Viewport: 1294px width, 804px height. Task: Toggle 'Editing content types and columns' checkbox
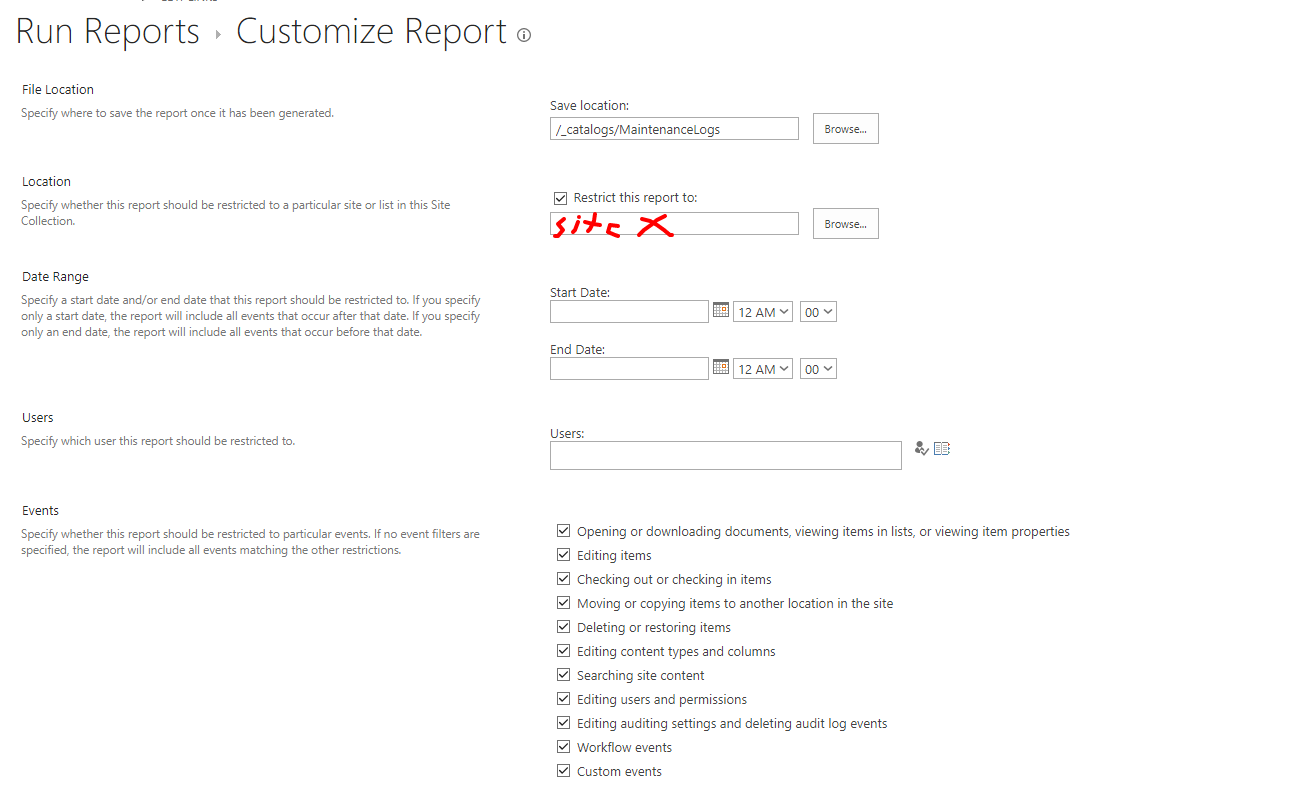tap(564, 651)
